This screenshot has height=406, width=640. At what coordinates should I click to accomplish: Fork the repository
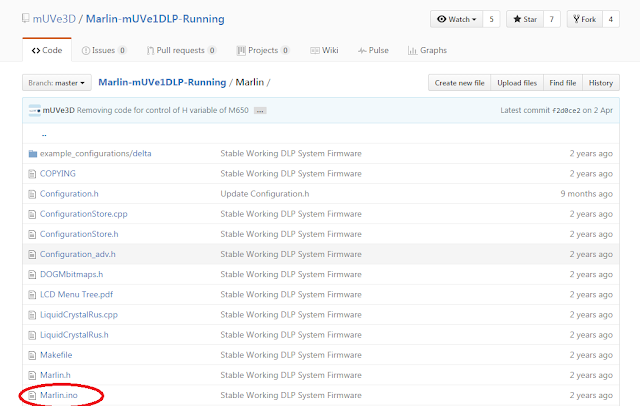(584, 19)
